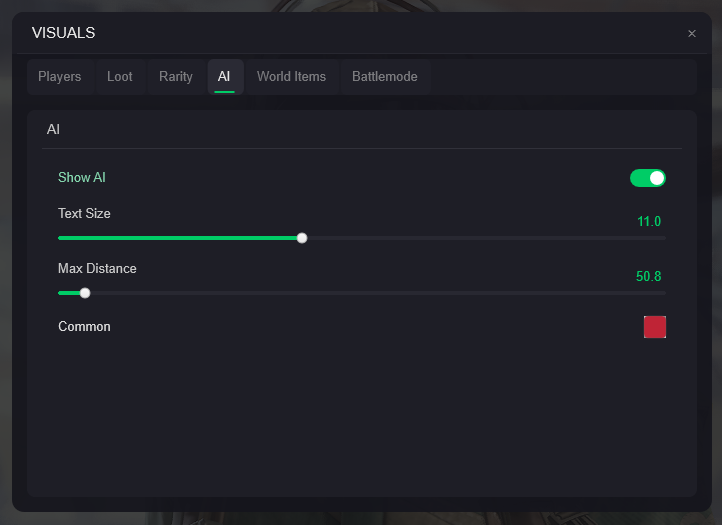Image resolution: width=722 pixels, height=525 pixels.
Task: Click the Max Distance value 50.8
Action: [648, 277]
